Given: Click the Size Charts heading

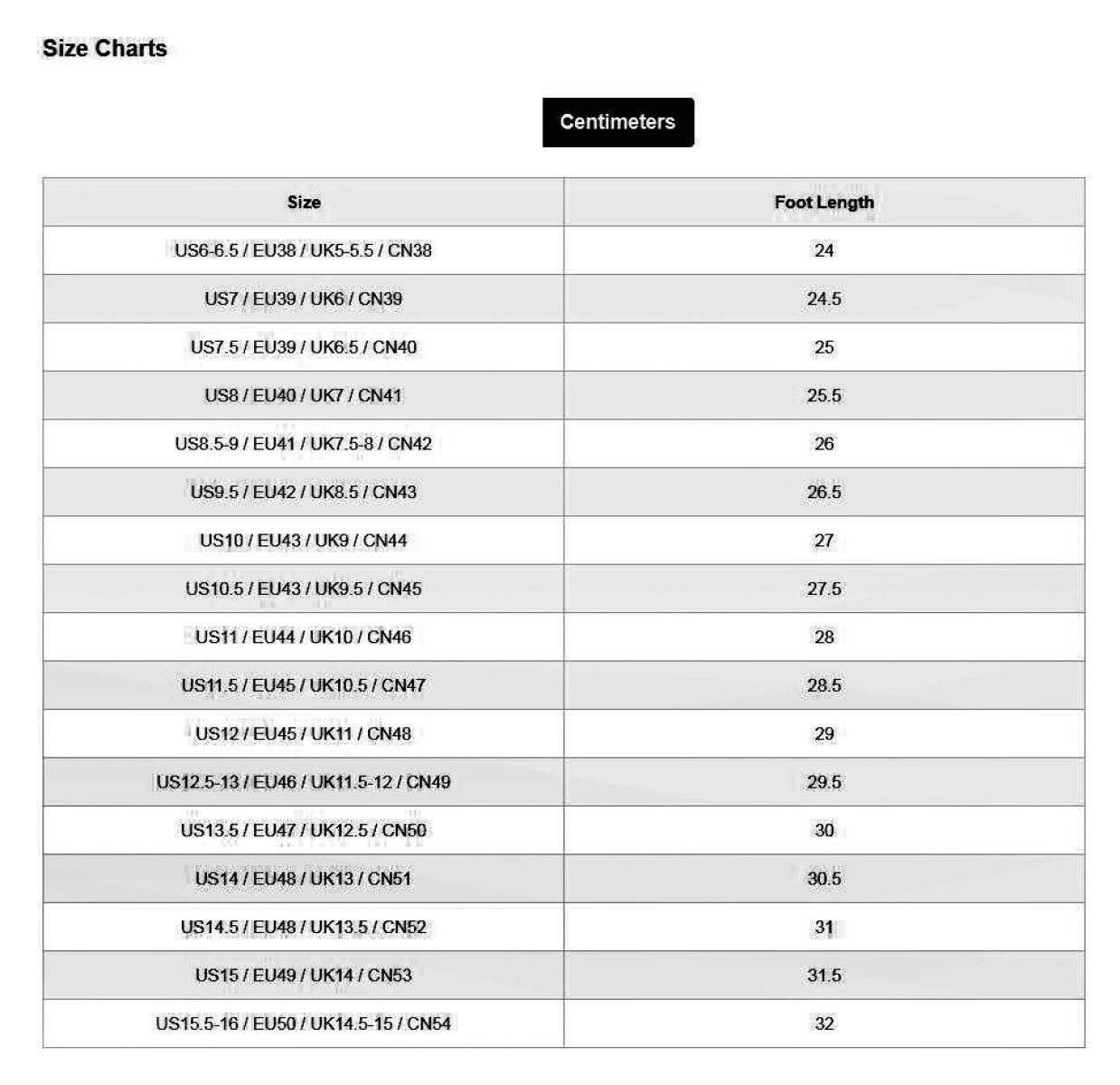Looking at the screenshot, I should (x=105, y=49).
